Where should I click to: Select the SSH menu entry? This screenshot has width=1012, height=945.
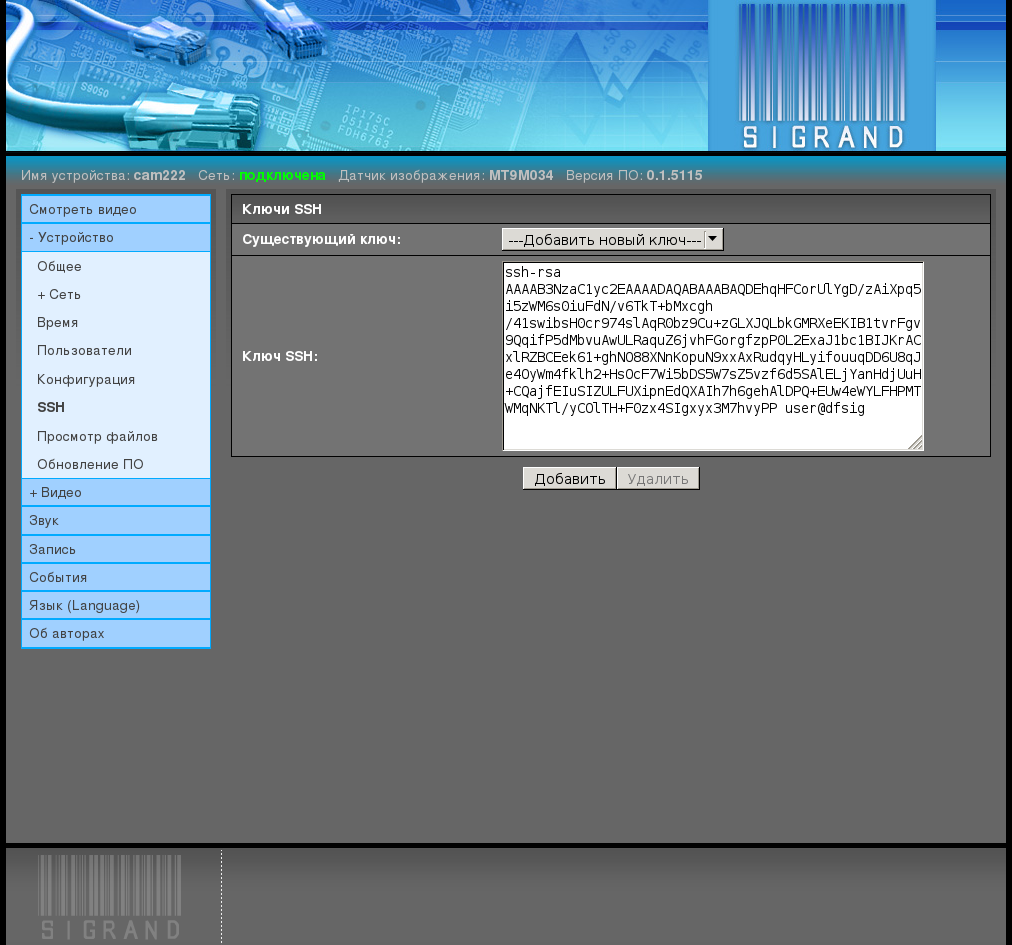(x=51, y=407)
